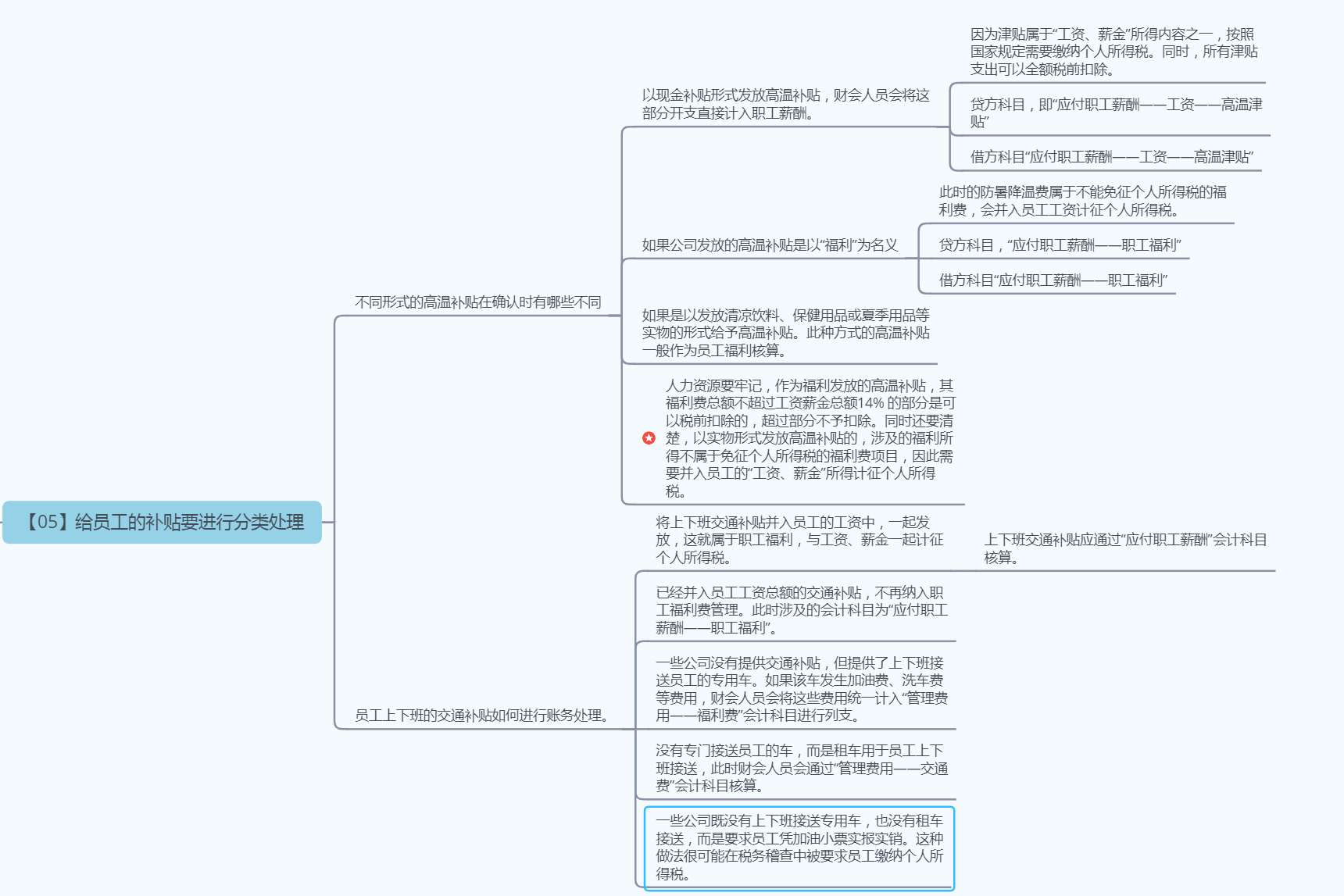Select node starting 贷方科目，即"应付职工薪酬——工资
Image resolution: width=1344 pixels, height=896 pixels.
click(1117, 112)
